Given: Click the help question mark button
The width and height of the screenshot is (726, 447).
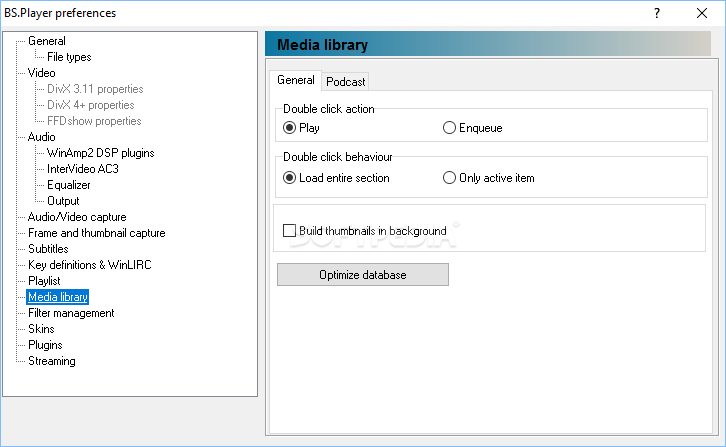Looking at the screenshot, I should (x=657, y=13).
